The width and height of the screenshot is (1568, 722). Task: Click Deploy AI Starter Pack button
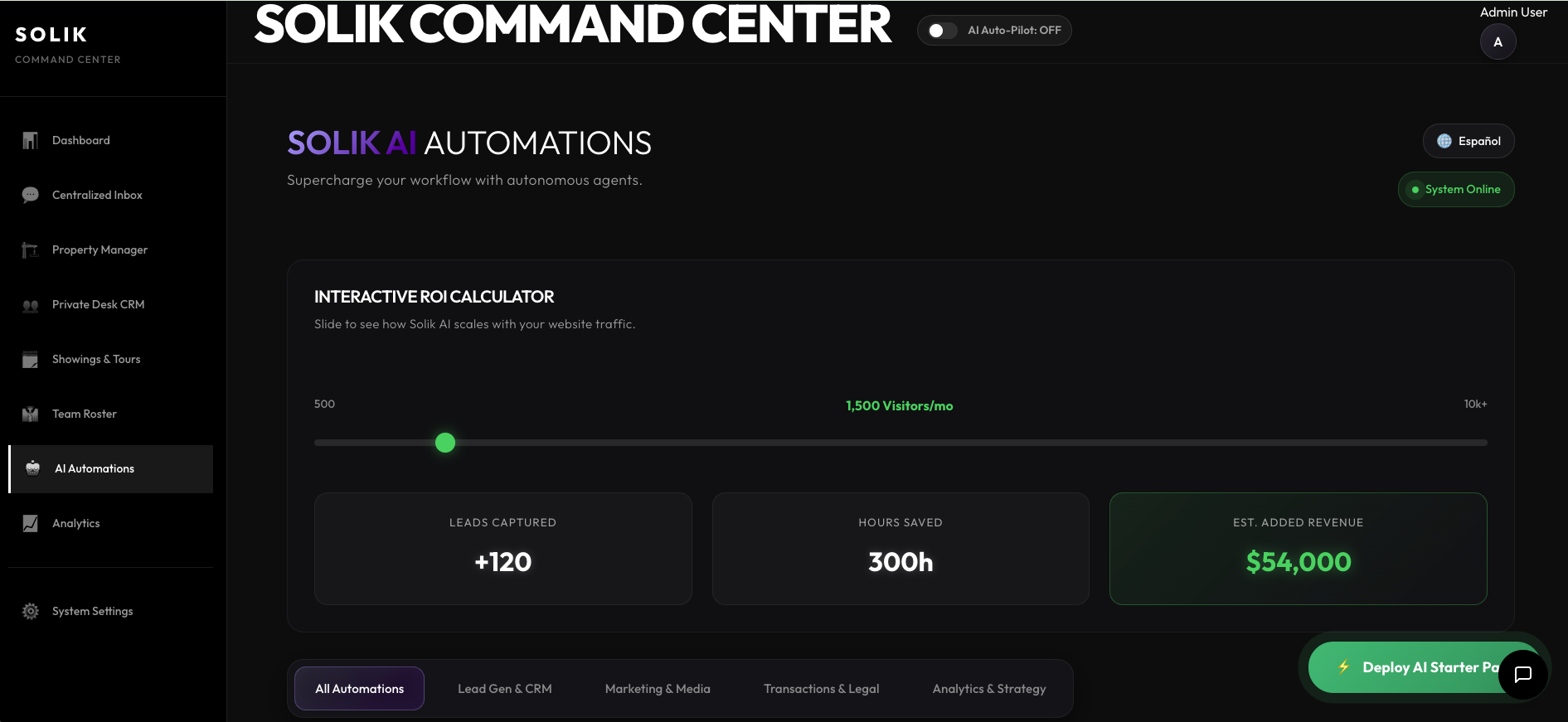tap(1422, 667)
